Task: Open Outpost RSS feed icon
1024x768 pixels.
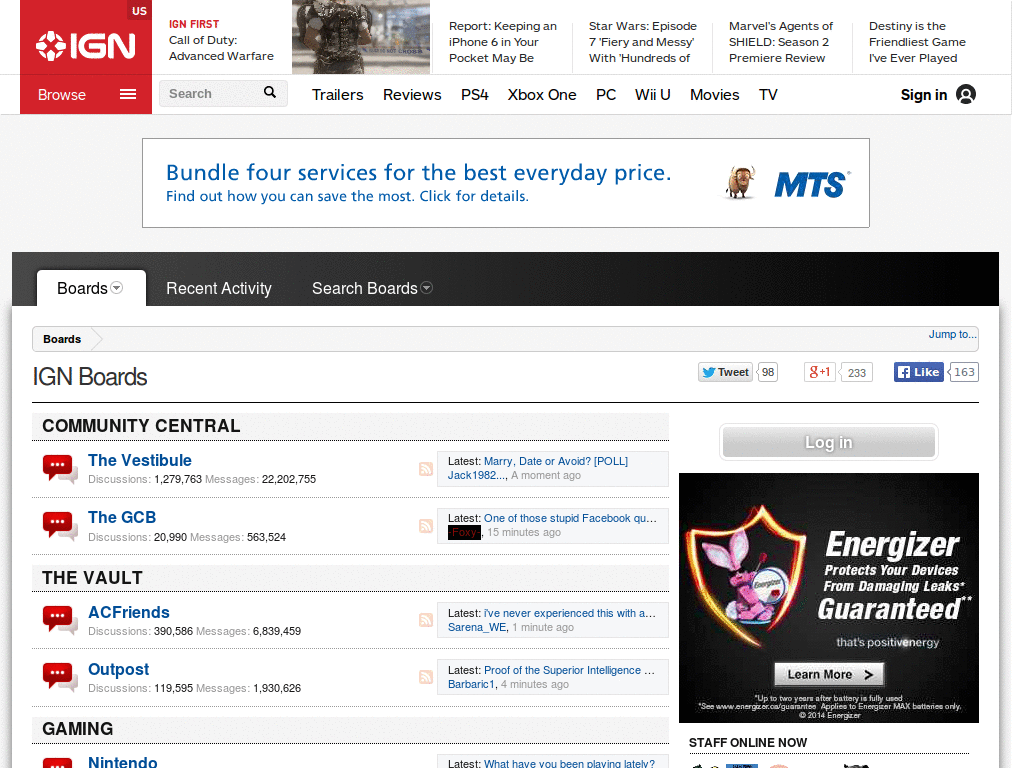Action: point(426,677)
